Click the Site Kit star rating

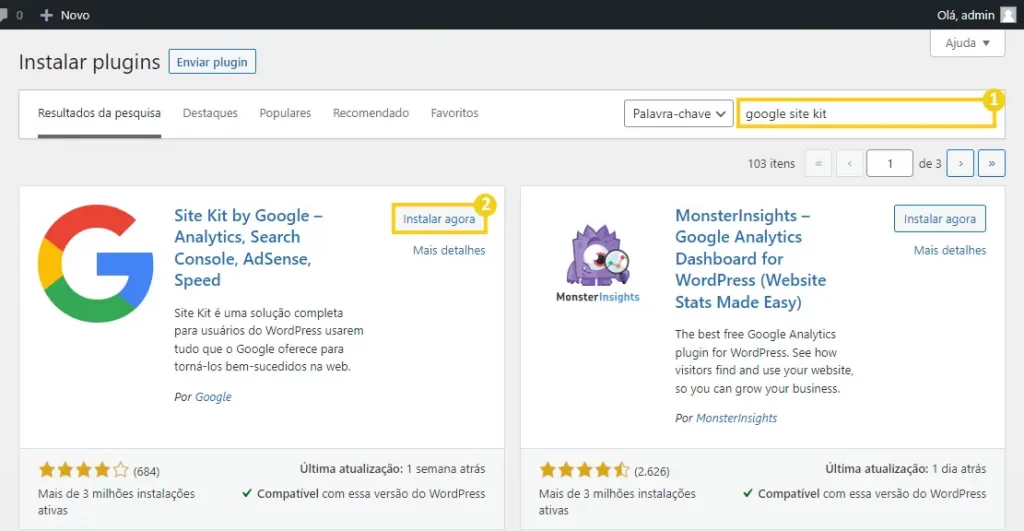[x=84, y=470]
